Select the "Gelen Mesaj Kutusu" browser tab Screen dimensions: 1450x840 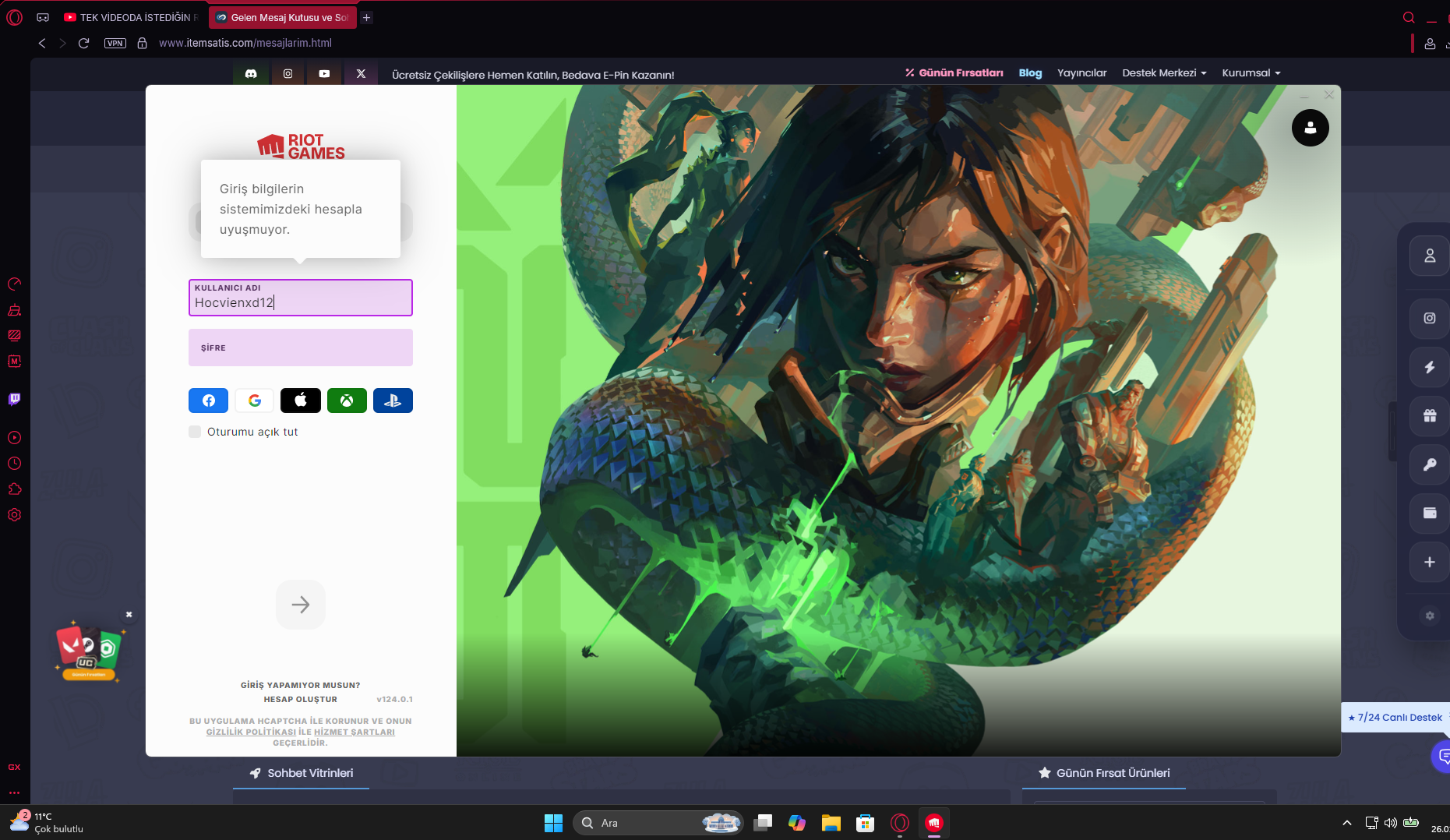point(283,17)
